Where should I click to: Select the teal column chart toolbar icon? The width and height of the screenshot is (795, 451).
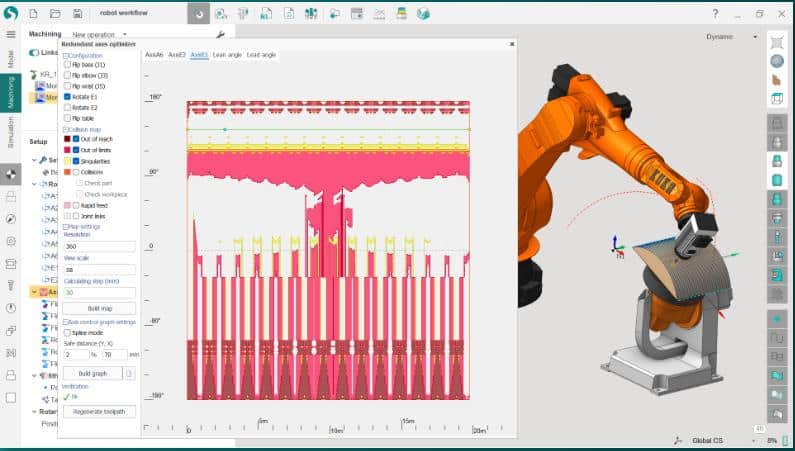tap(311, 14)
